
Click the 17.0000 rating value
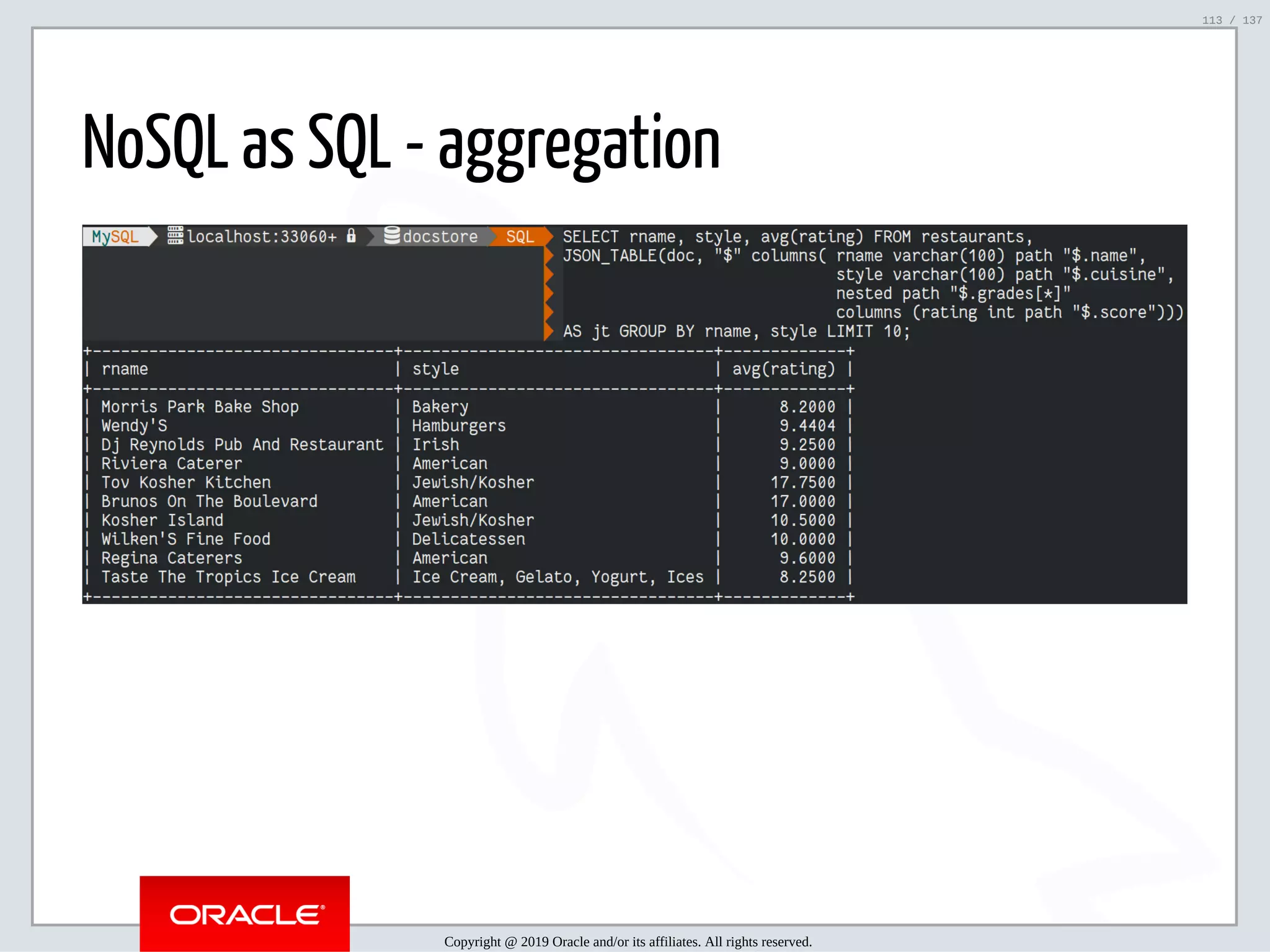[803, 501]
